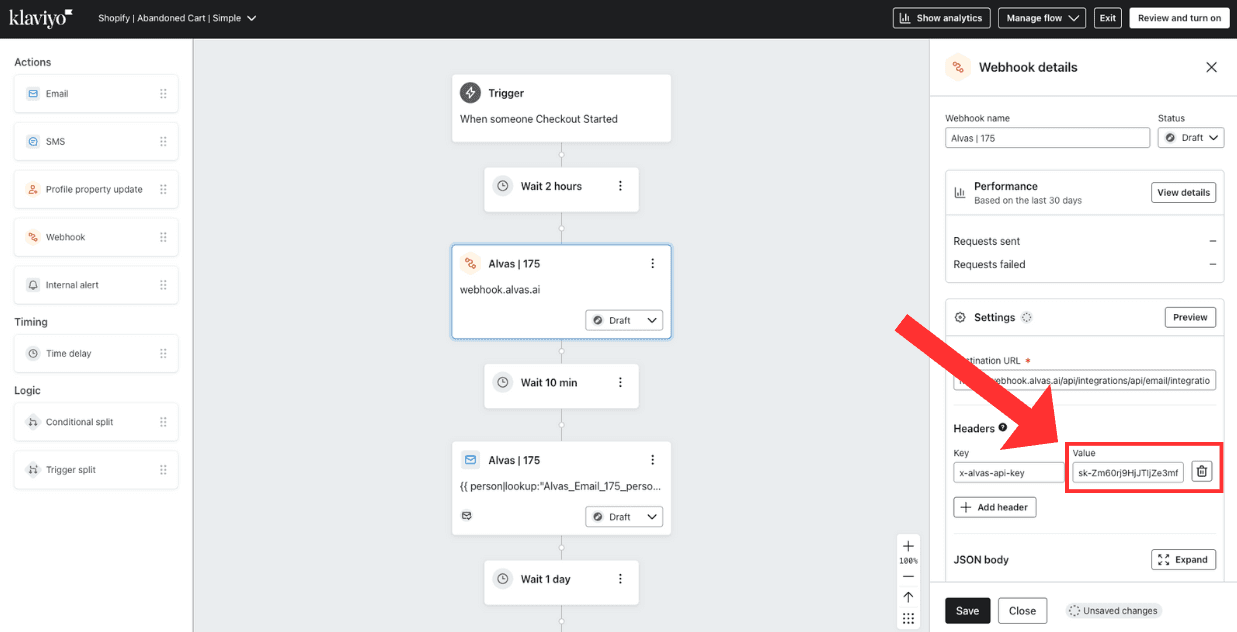Open options menu on Alvas webhook node
This screenshot has width=1237, height=632.
point(652,264)
